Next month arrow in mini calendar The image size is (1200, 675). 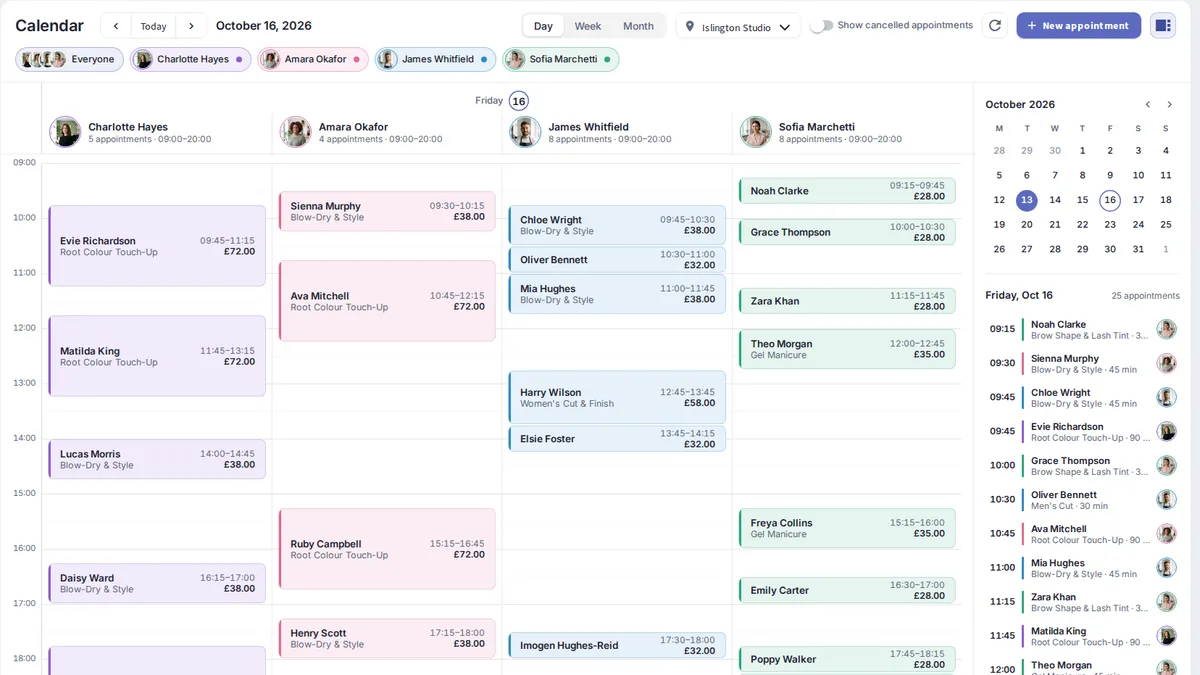1169,104
